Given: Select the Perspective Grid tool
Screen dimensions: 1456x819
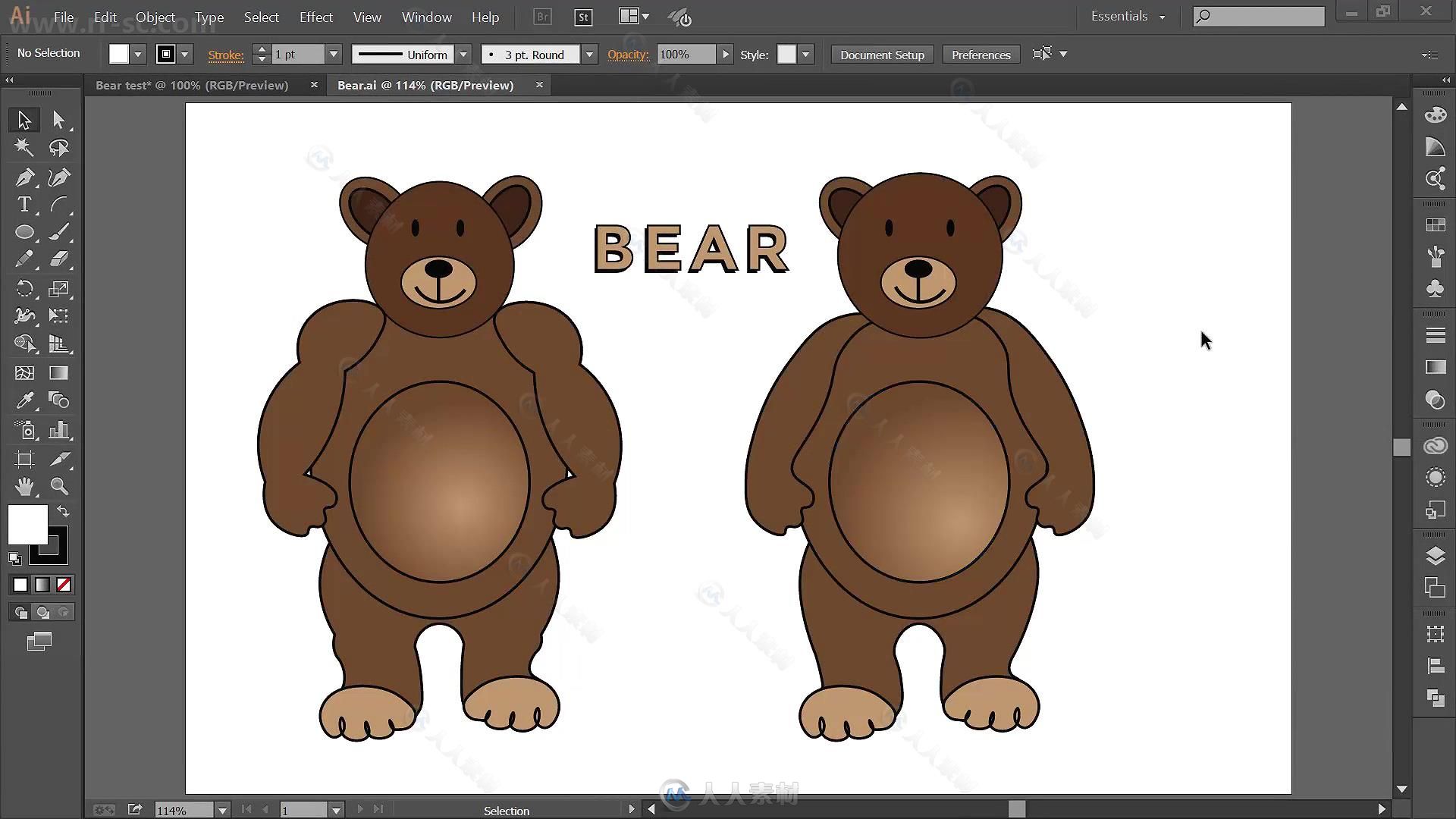Looking at the screenshot, I should (59, 344).
